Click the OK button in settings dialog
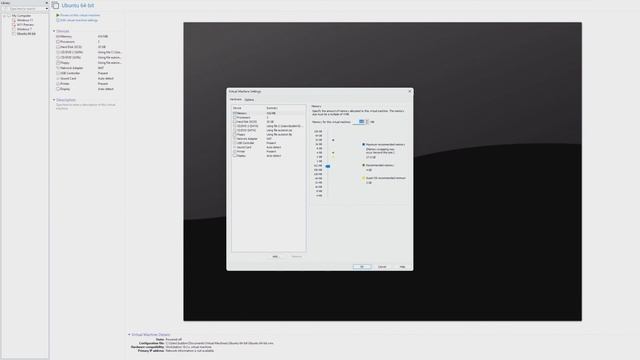 coord(362,267)
